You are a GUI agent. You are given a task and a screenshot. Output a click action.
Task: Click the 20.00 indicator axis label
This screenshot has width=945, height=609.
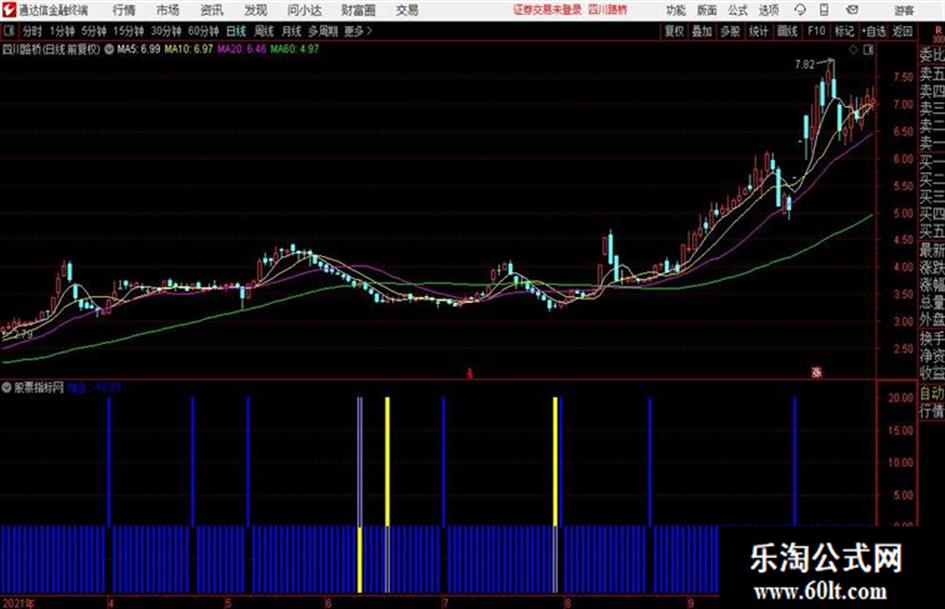(901, 398)
